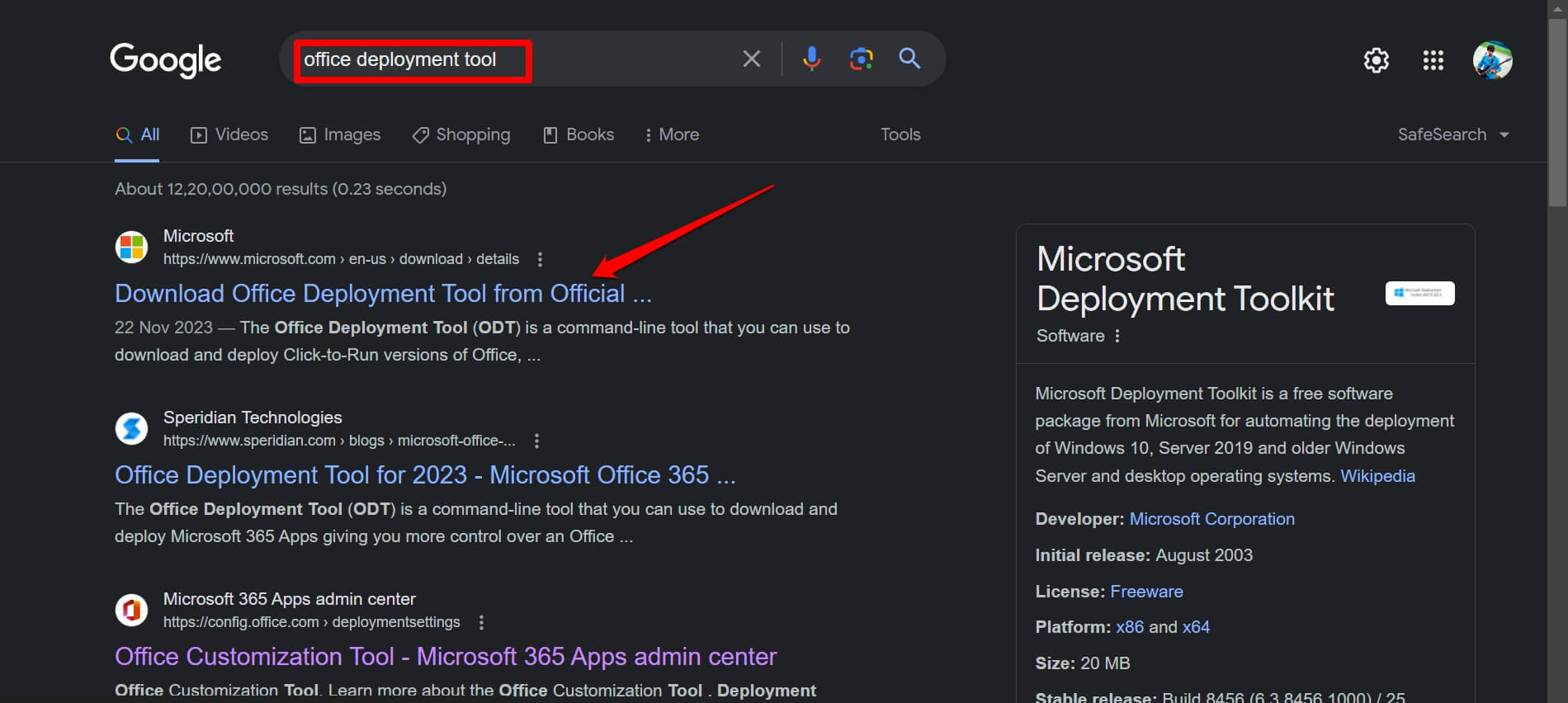
Task: Open three-dot menu for Microsoft result
Action: 540,259
